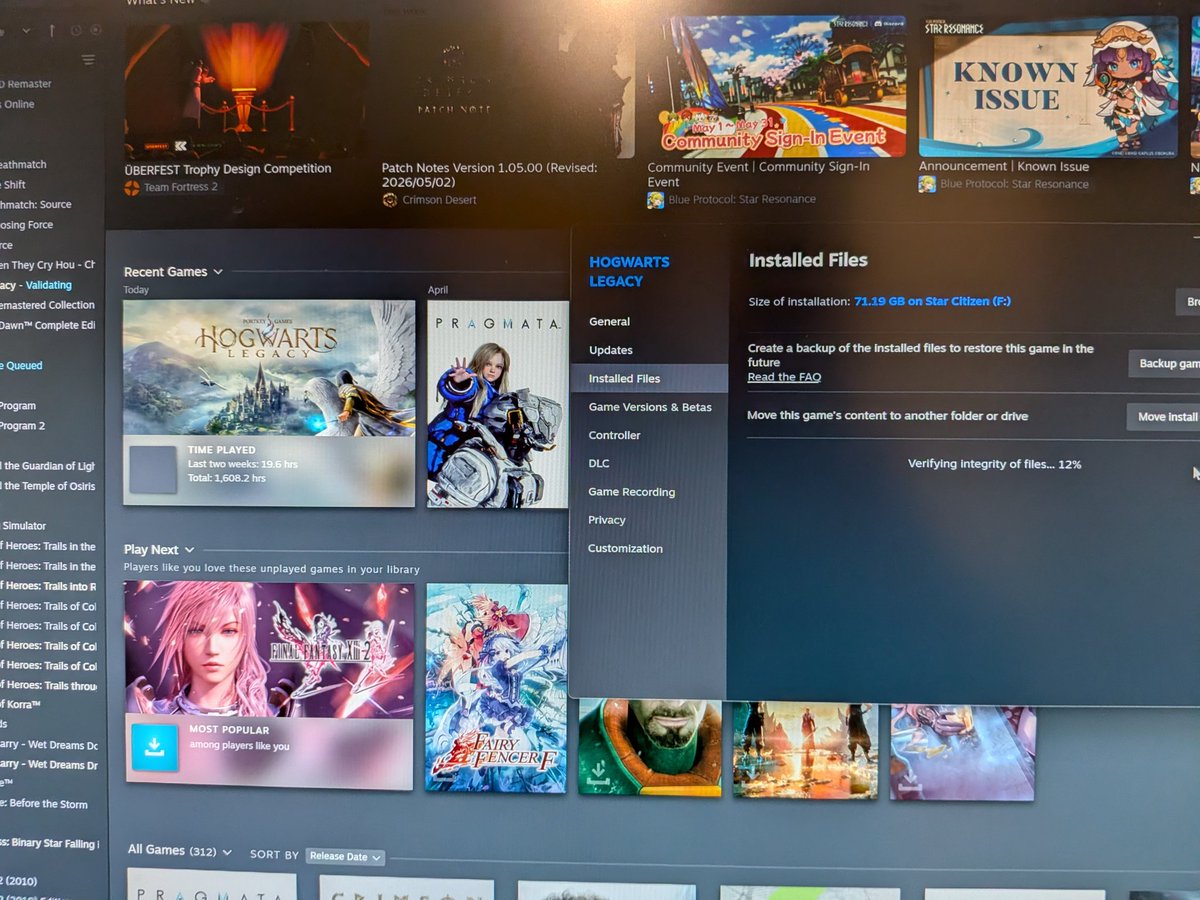Viewport: 1200px width, 900px height.
Task: Select Wet Dreams Do sidebar entry
Action: [x=49, y=745]
